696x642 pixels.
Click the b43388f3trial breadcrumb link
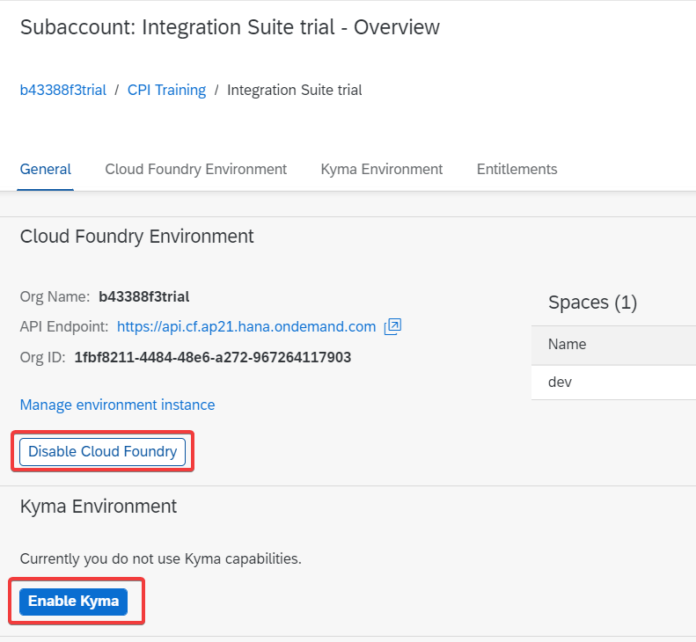coord(63,90)
